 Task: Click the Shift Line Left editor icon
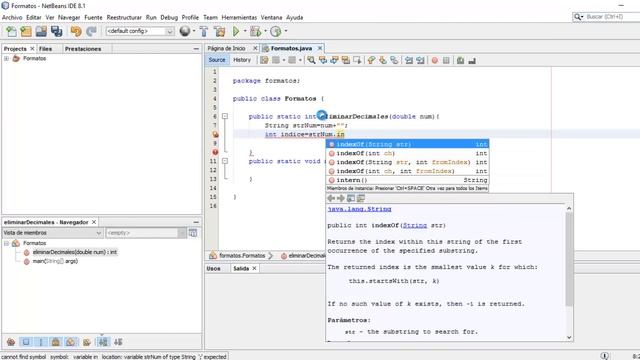(x=409, y=60)
